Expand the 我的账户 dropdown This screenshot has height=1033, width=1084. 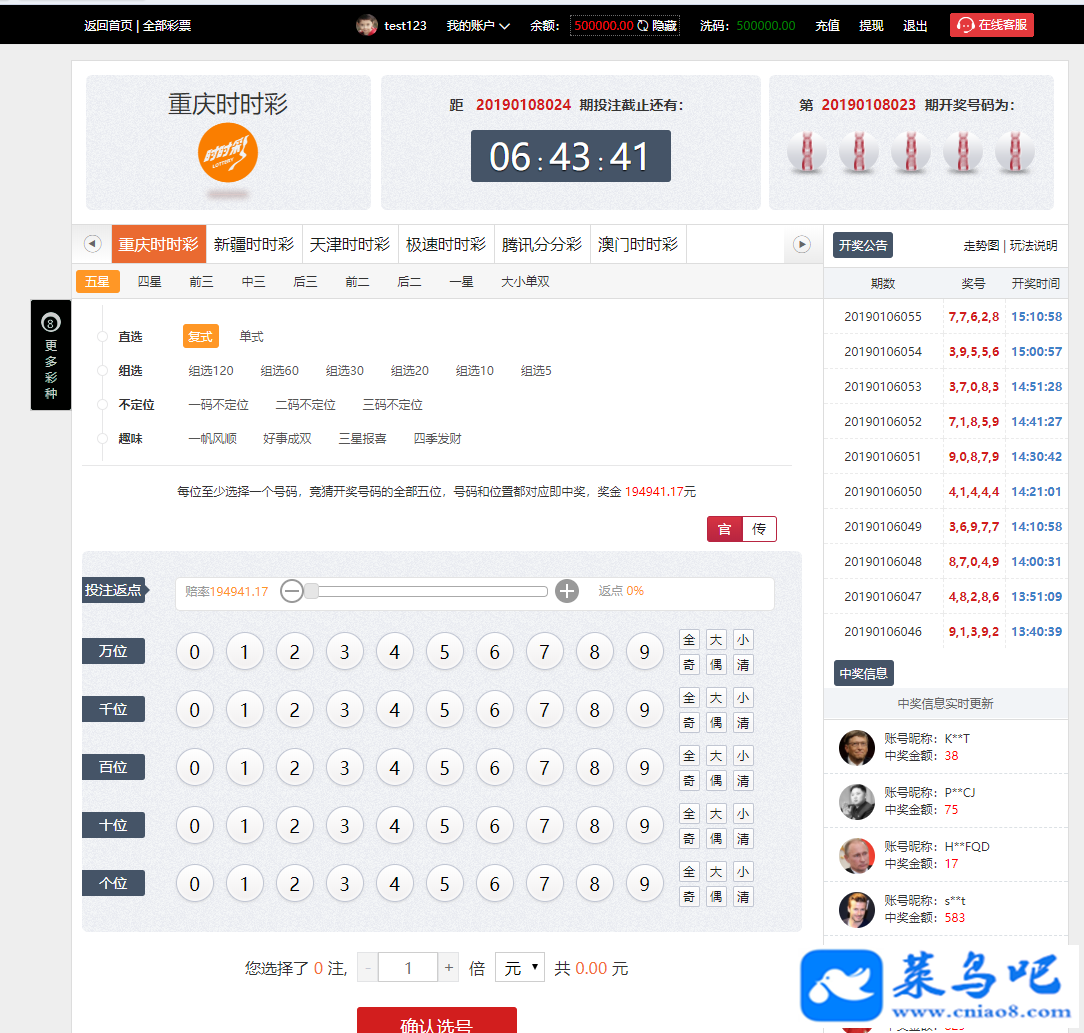[x=478, y=26]
